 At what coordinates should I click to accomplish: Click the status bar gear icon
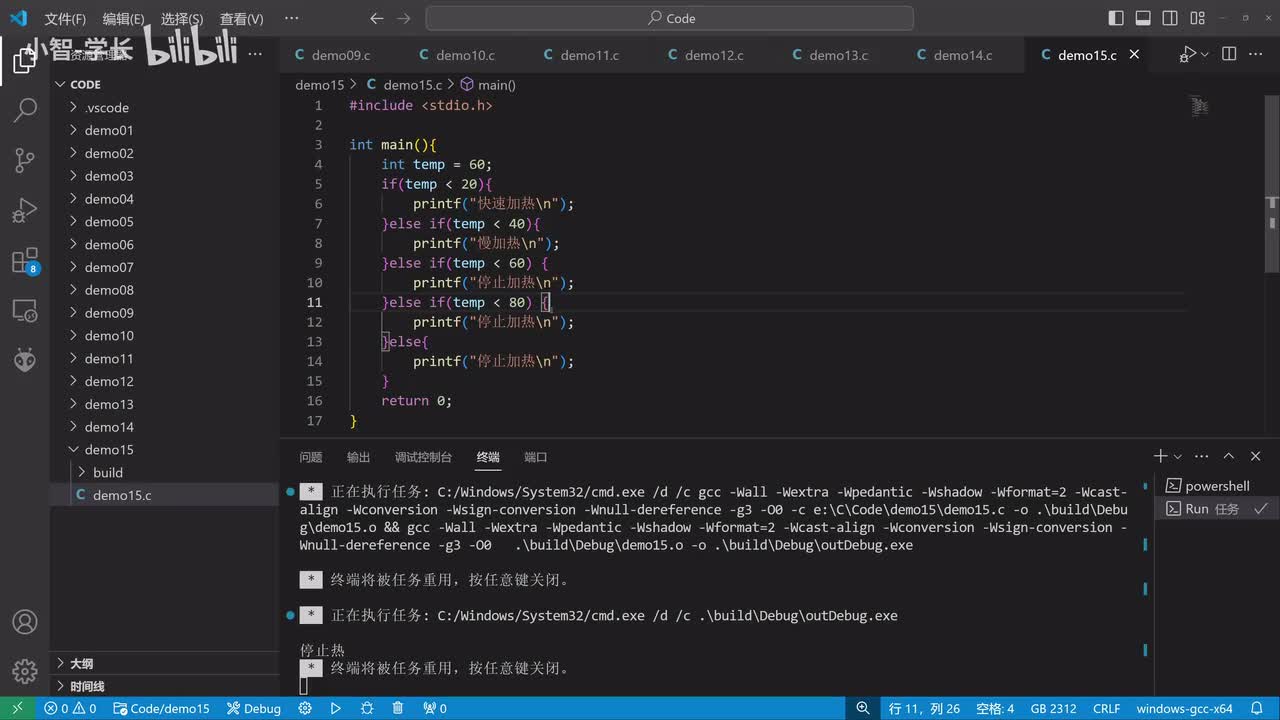305,708
